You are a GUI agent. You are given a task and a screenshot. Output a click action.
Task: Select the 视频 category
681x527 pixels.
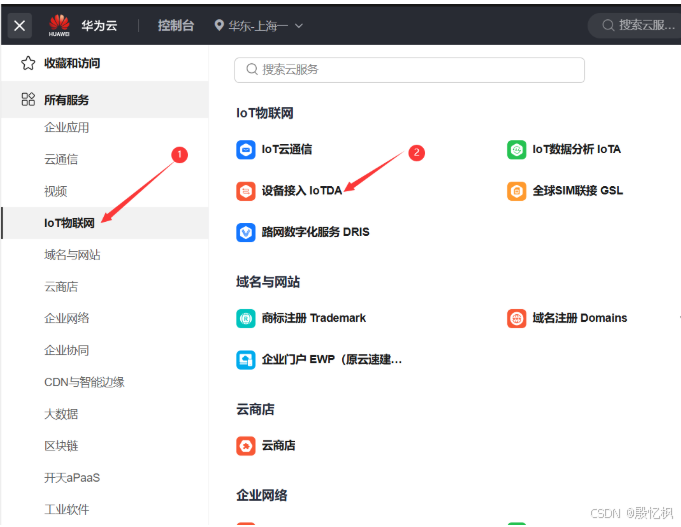point(56,191)
